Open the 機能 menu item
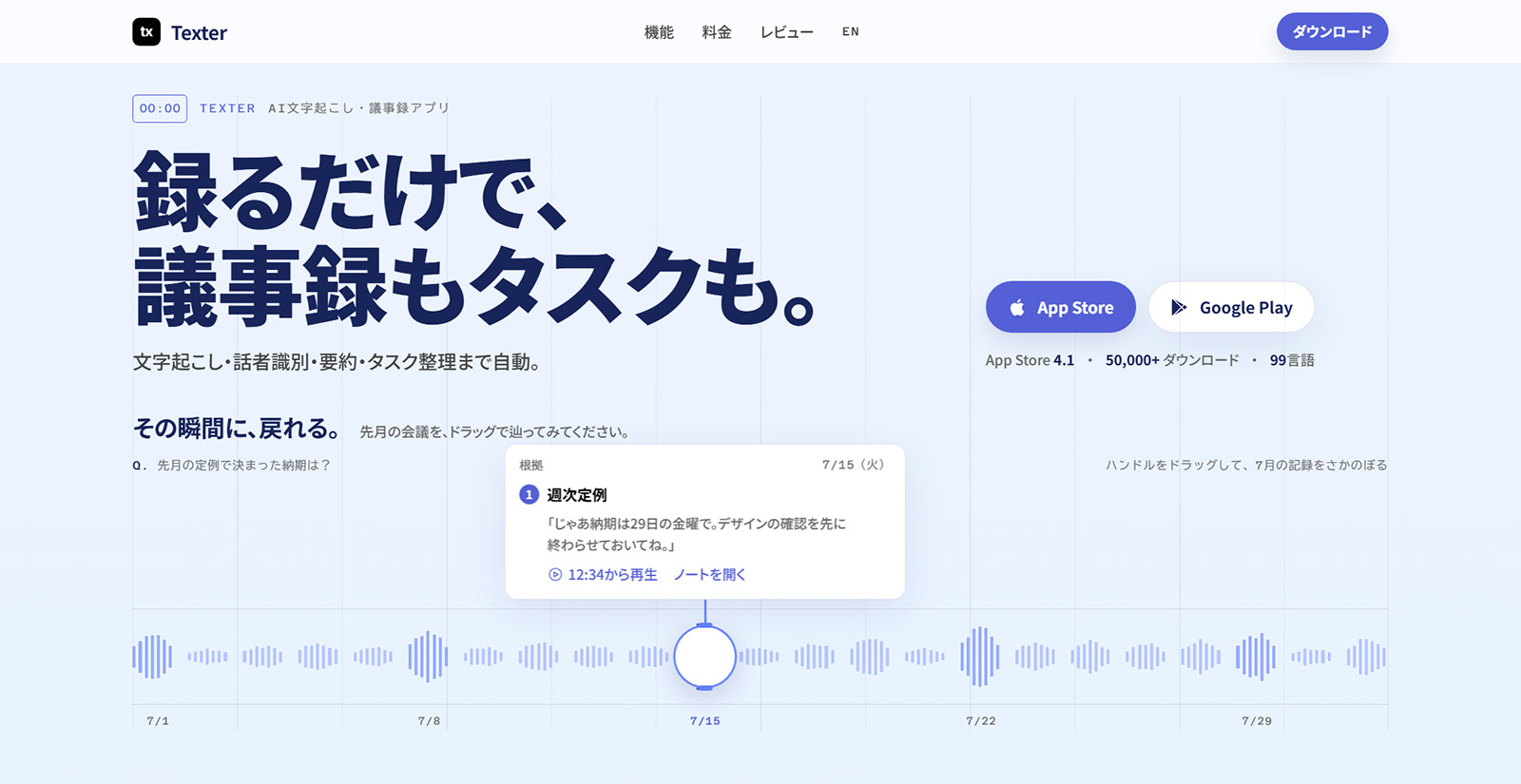 click(x=659, y=32)
